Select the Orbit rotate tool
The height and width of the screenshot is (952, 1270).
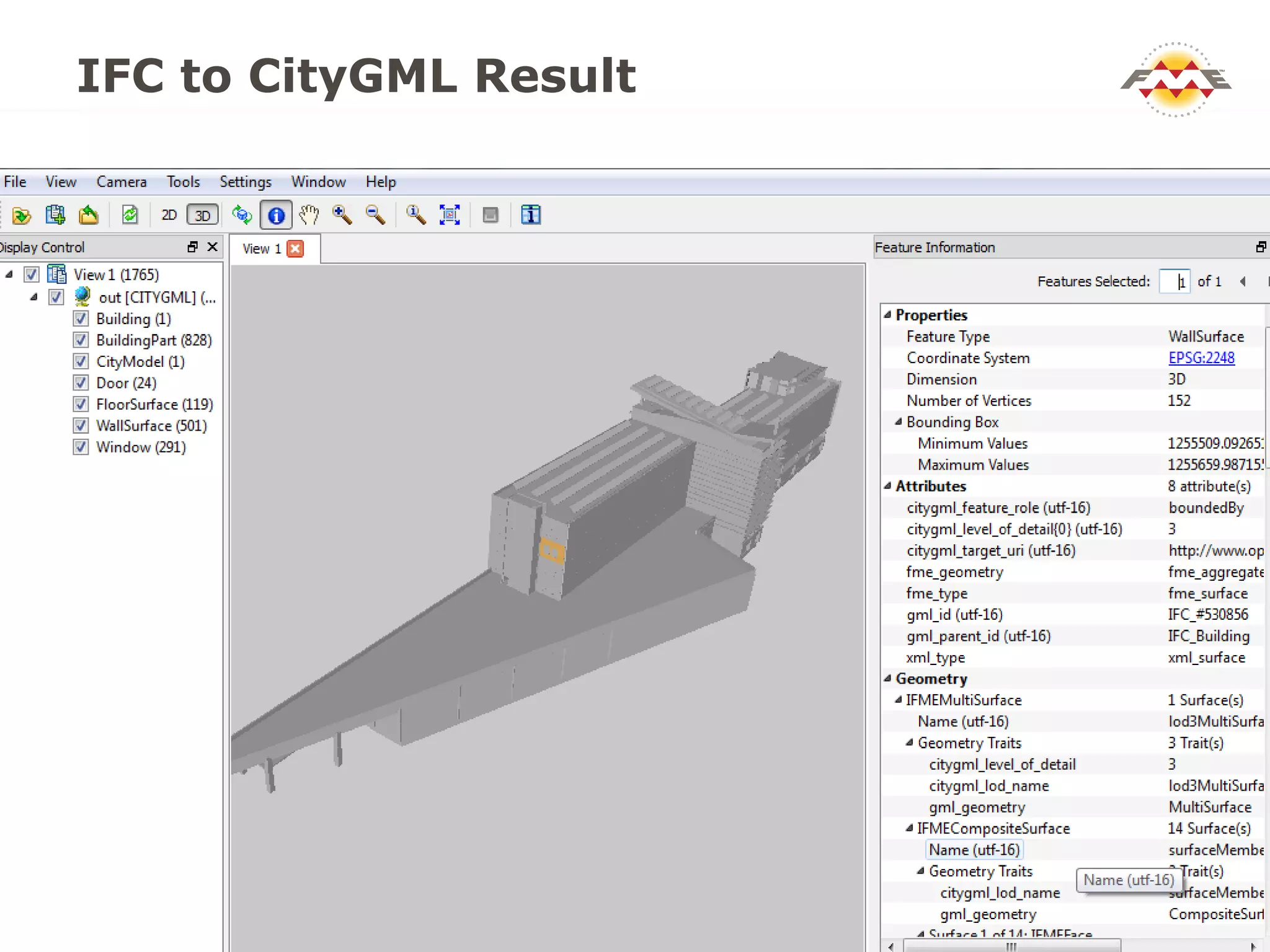242,215
